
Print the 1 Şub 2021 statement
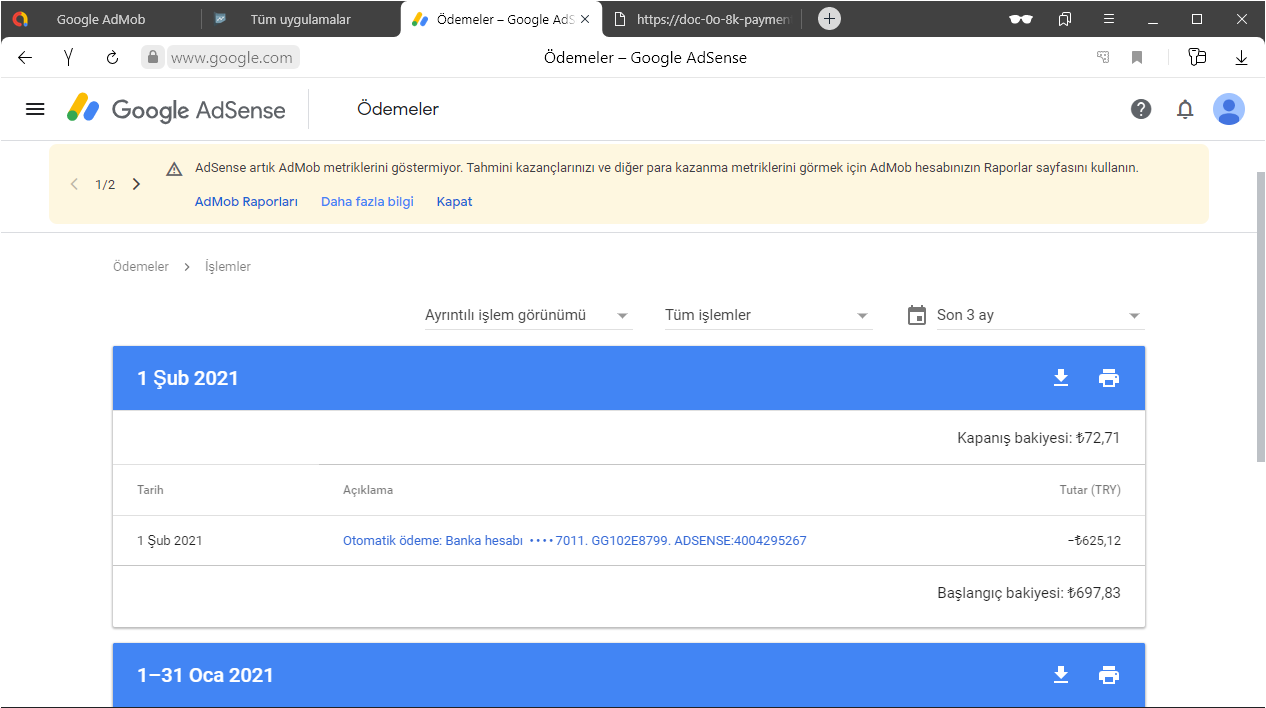click(1109, 378)
